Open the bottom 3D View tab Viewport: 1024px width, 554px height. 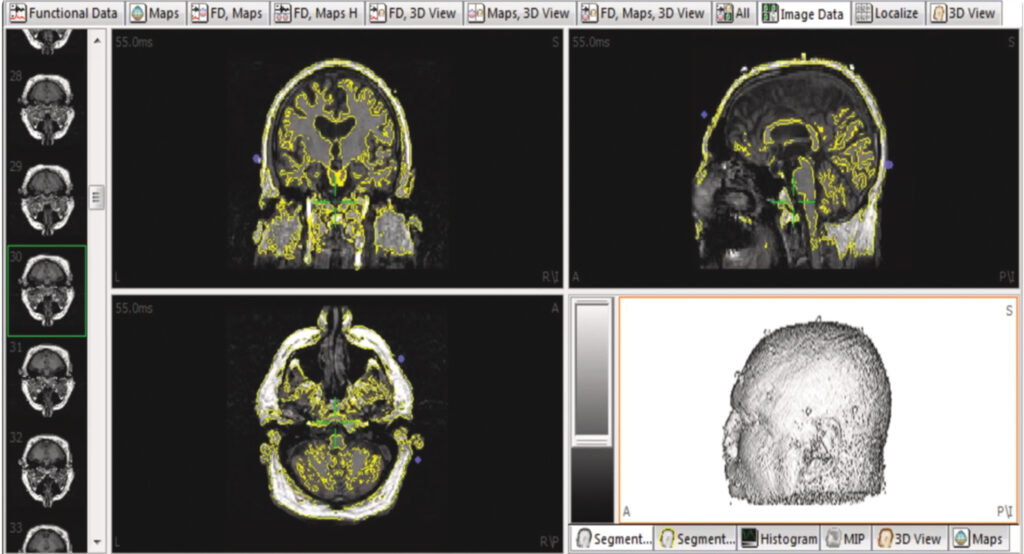(x=910, y=539)
